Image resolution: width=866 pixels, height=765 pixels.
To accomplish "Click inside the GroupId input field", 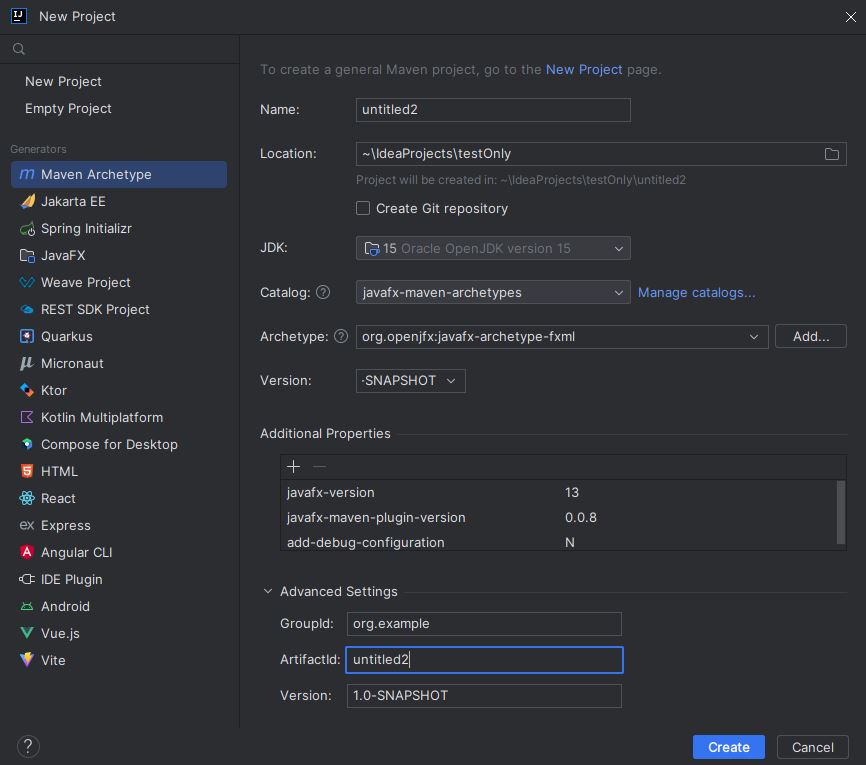I will [483, 624].
